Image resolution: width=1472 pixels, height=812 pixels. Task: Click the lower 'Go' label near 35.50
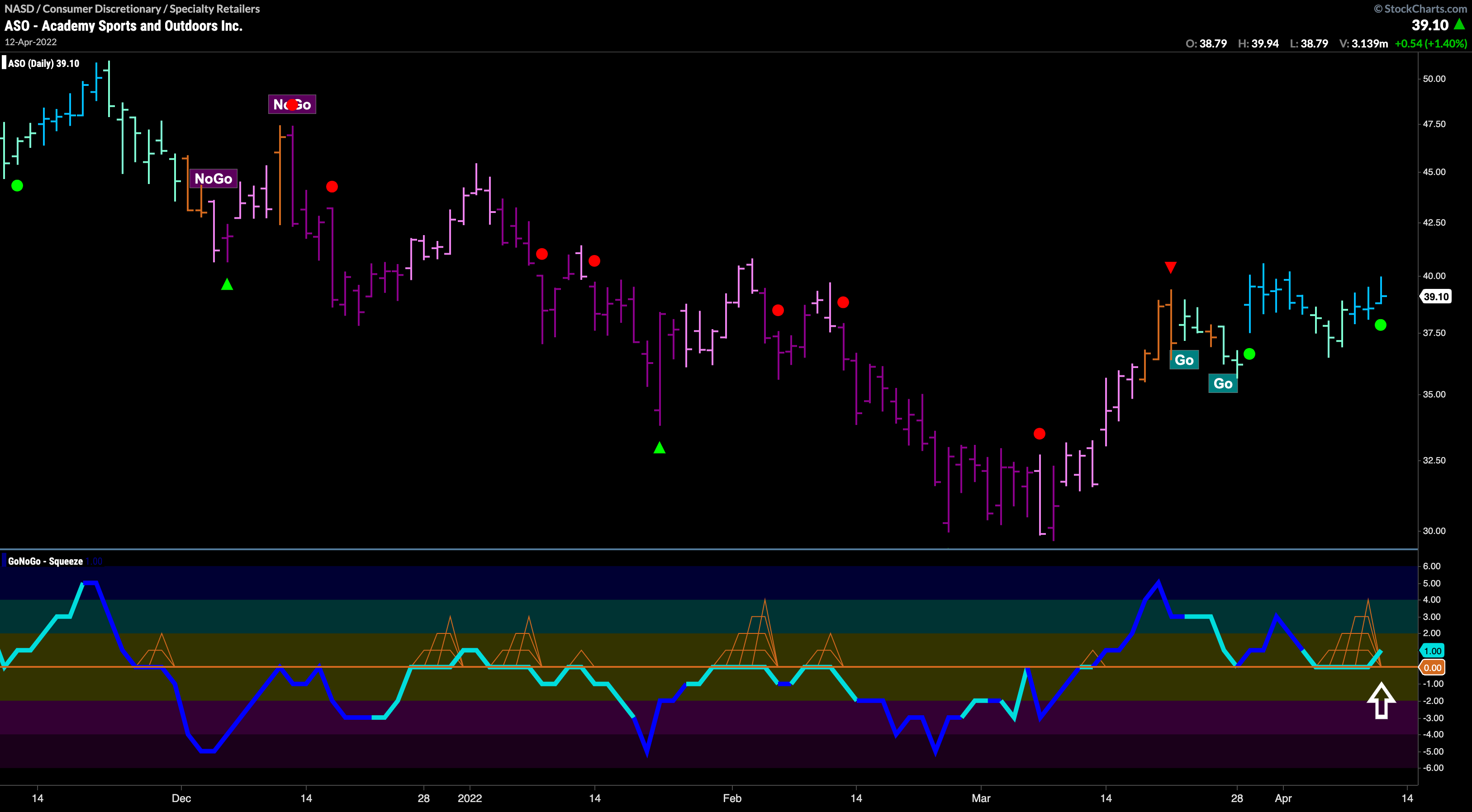coord(1223,383)
